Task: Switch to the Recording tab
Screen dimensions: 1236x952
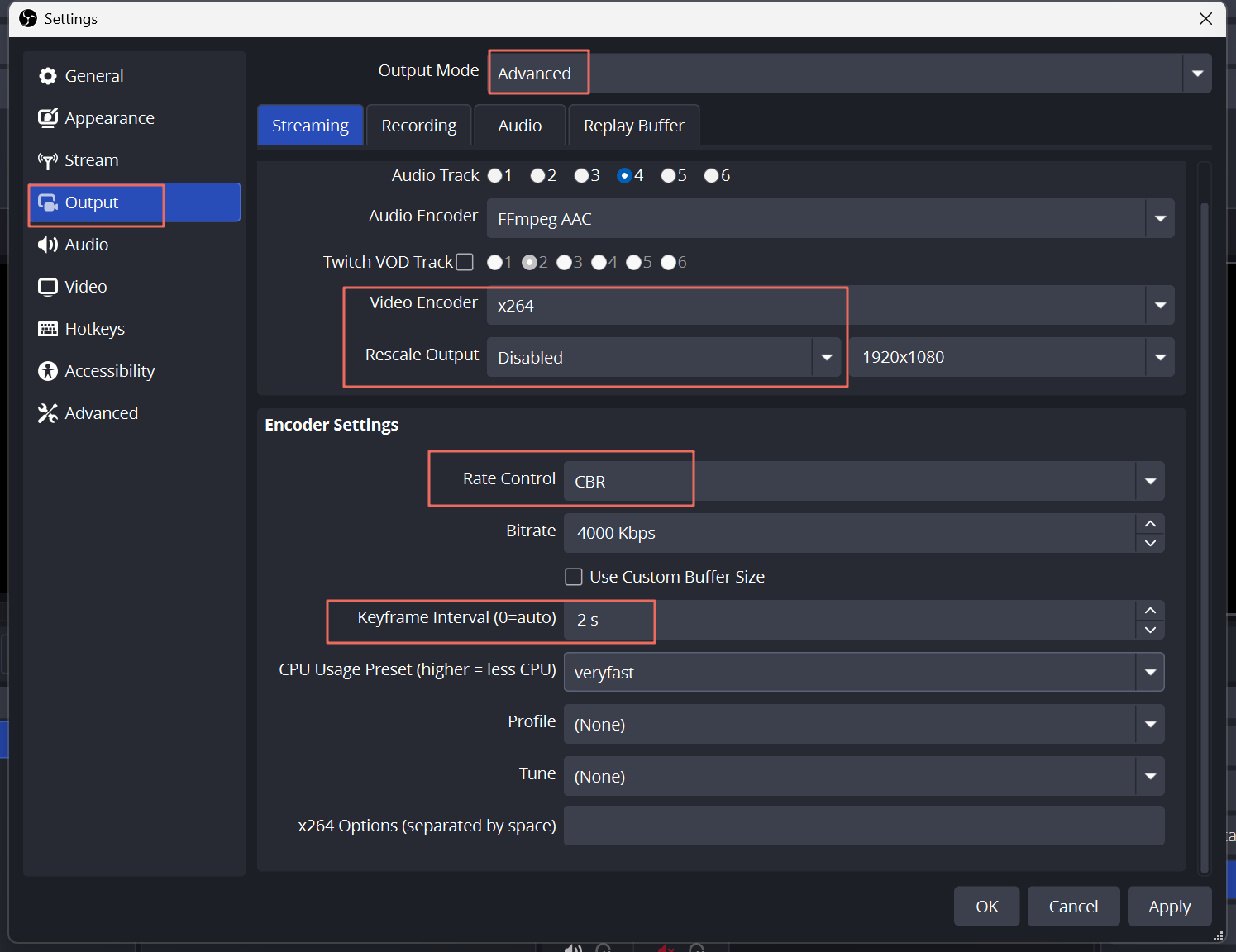Action: (419, 125)
